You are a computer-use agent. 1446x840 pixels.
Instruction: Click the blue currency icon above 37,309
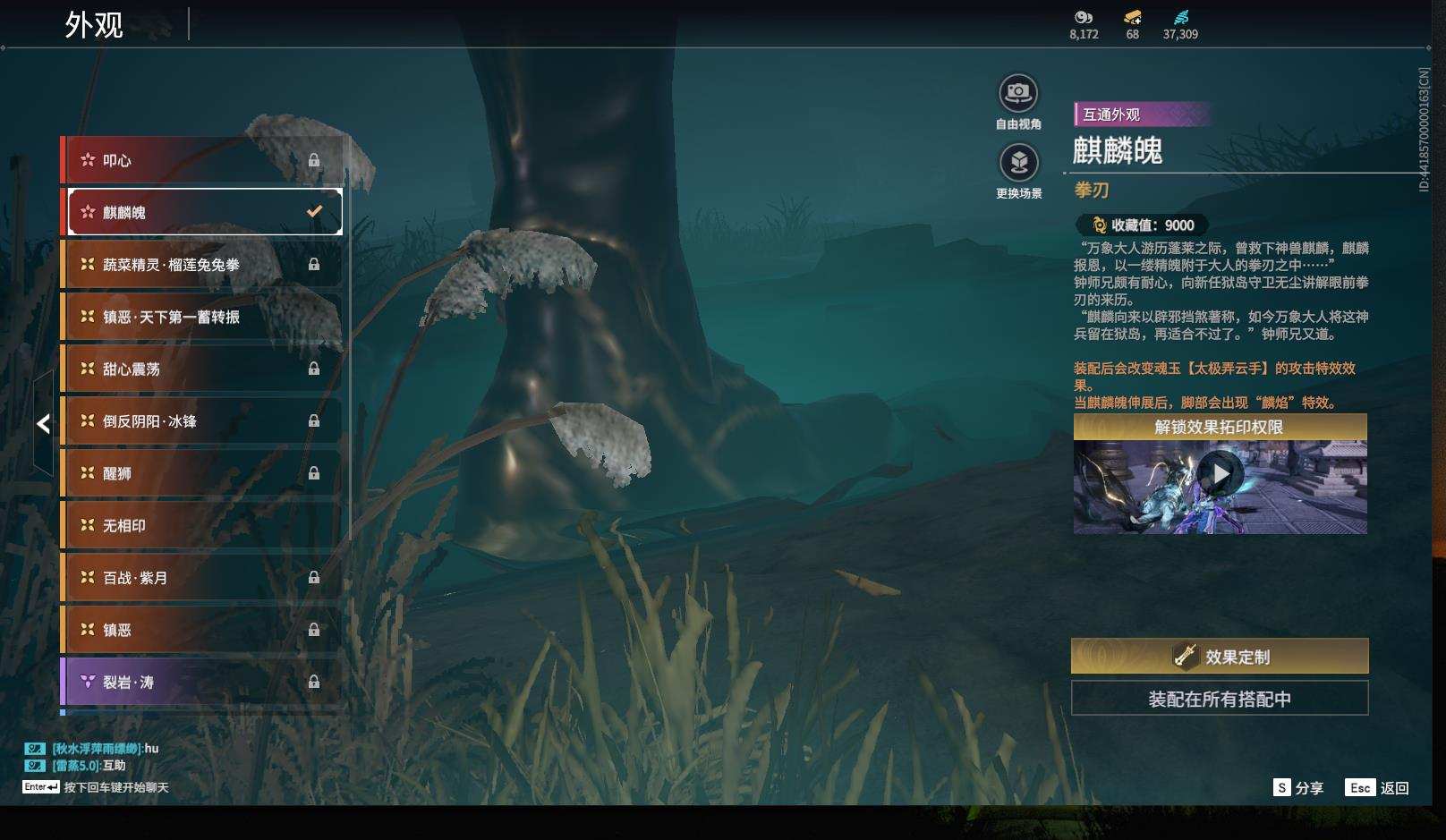pyautogui.click(x=1181, y=17)
